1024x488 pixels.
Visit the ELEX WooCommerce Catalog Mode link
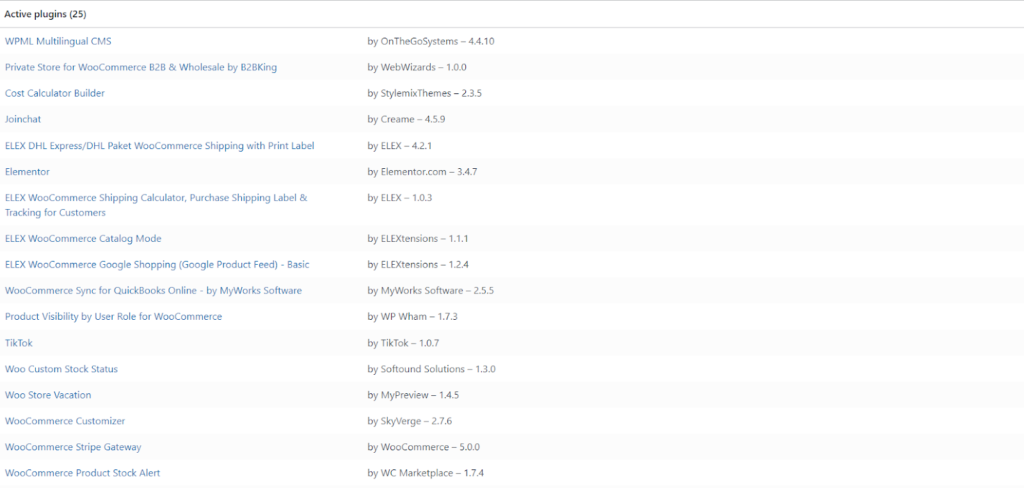click(83, 238)
